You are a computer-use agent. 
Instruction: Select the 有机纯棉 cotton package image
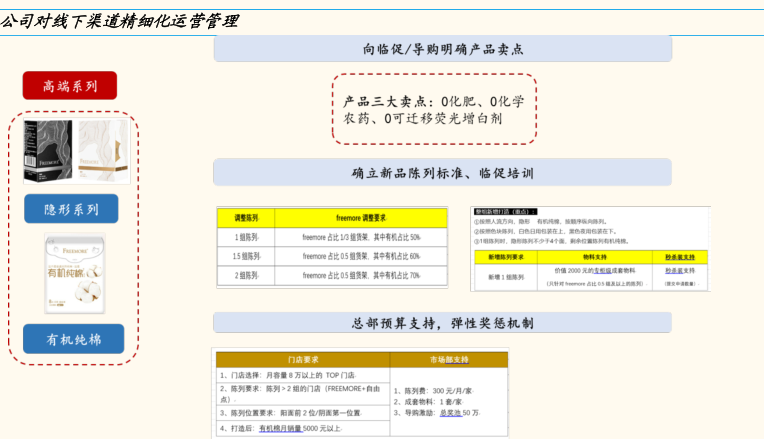tap(74, 275)
